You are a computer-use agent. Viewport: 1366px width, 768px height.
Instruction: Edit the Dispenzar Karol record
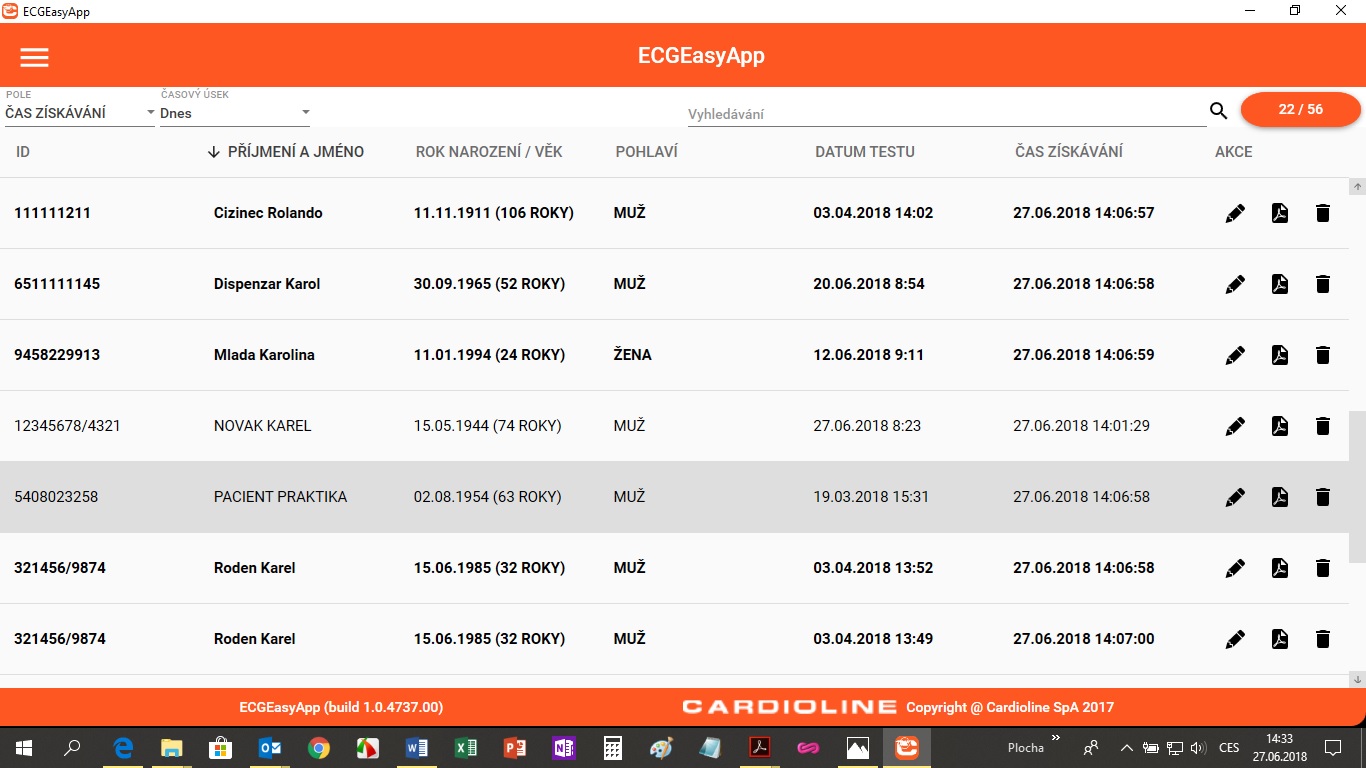pyautogui.click(x=1236, y=284)
